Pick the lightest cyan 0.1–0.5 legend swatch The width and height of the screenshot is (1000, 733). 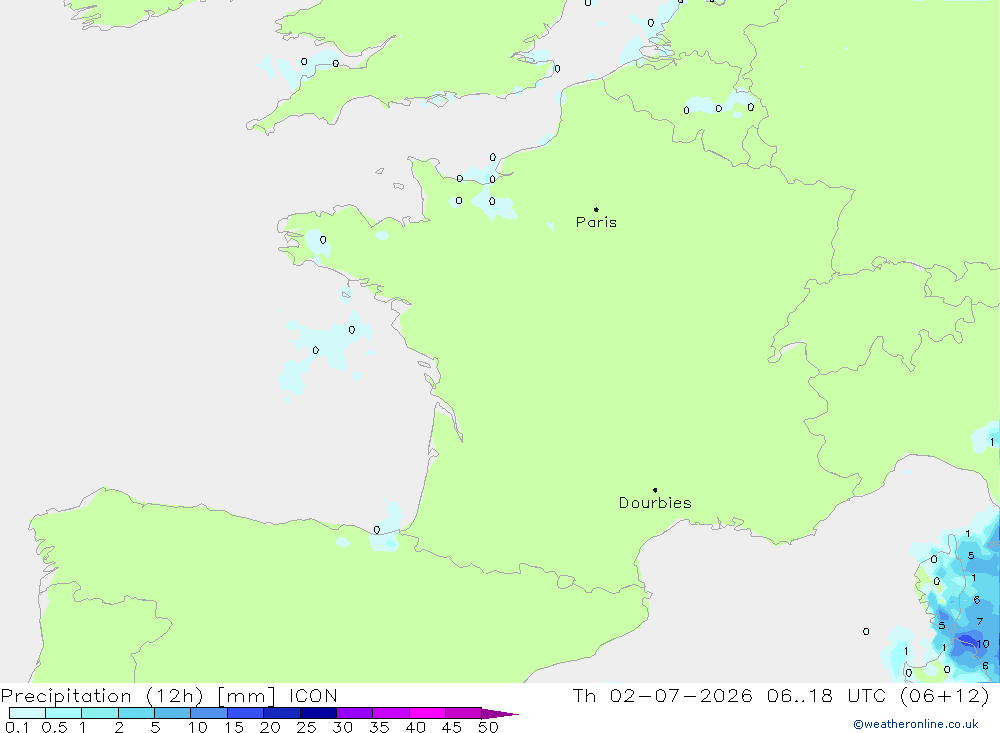(x=27, y=713)
